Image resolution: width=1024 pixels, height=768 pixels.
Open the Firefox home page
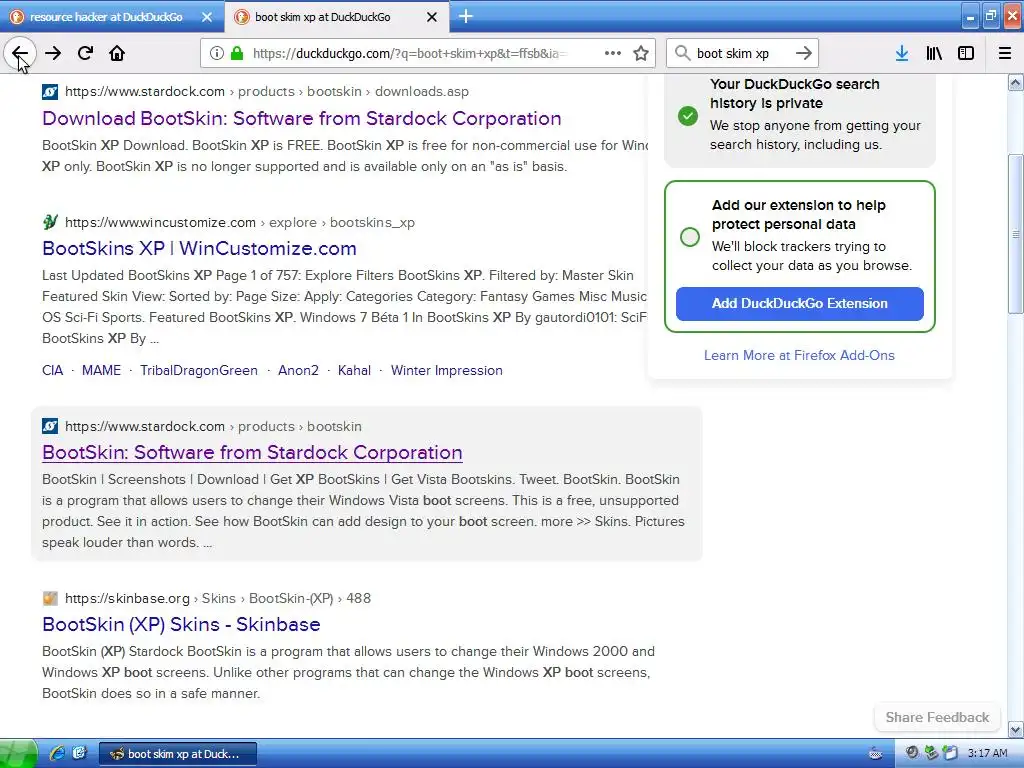pos(117,53)
